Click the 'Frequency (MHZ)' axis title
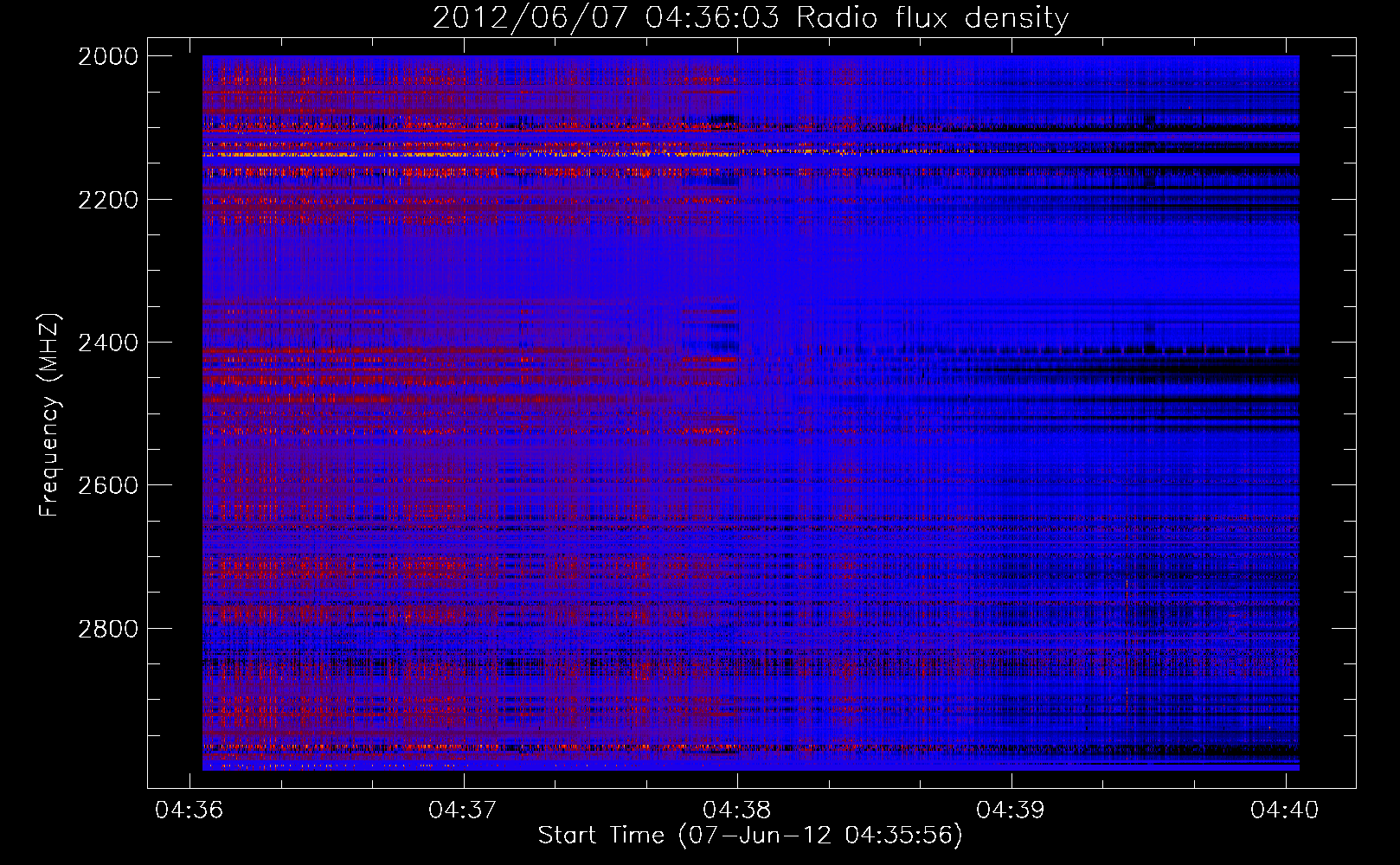1400x865 pixels. (x=49, y=415)
